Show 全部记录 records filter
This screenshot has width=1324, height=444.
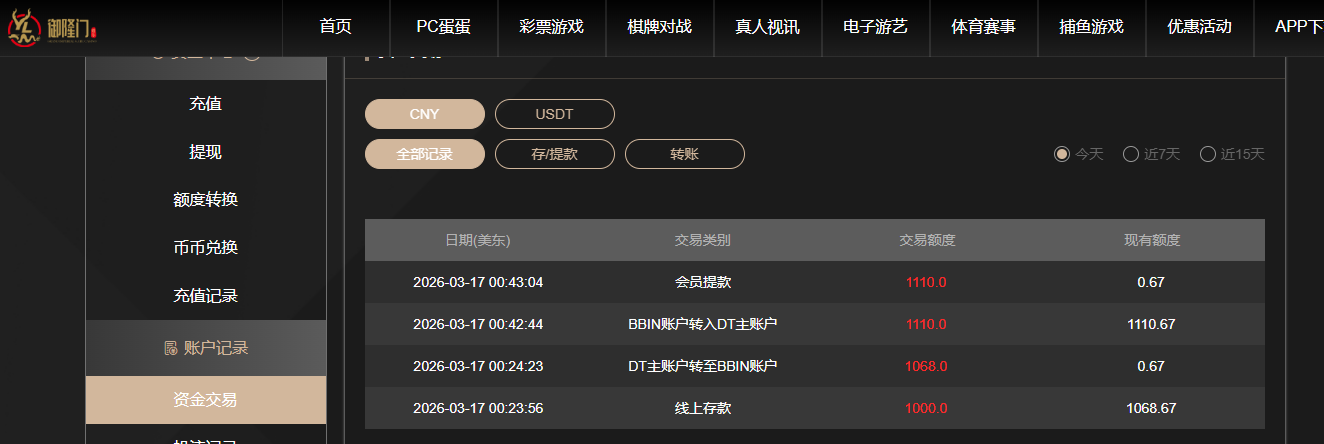[425, 154]
